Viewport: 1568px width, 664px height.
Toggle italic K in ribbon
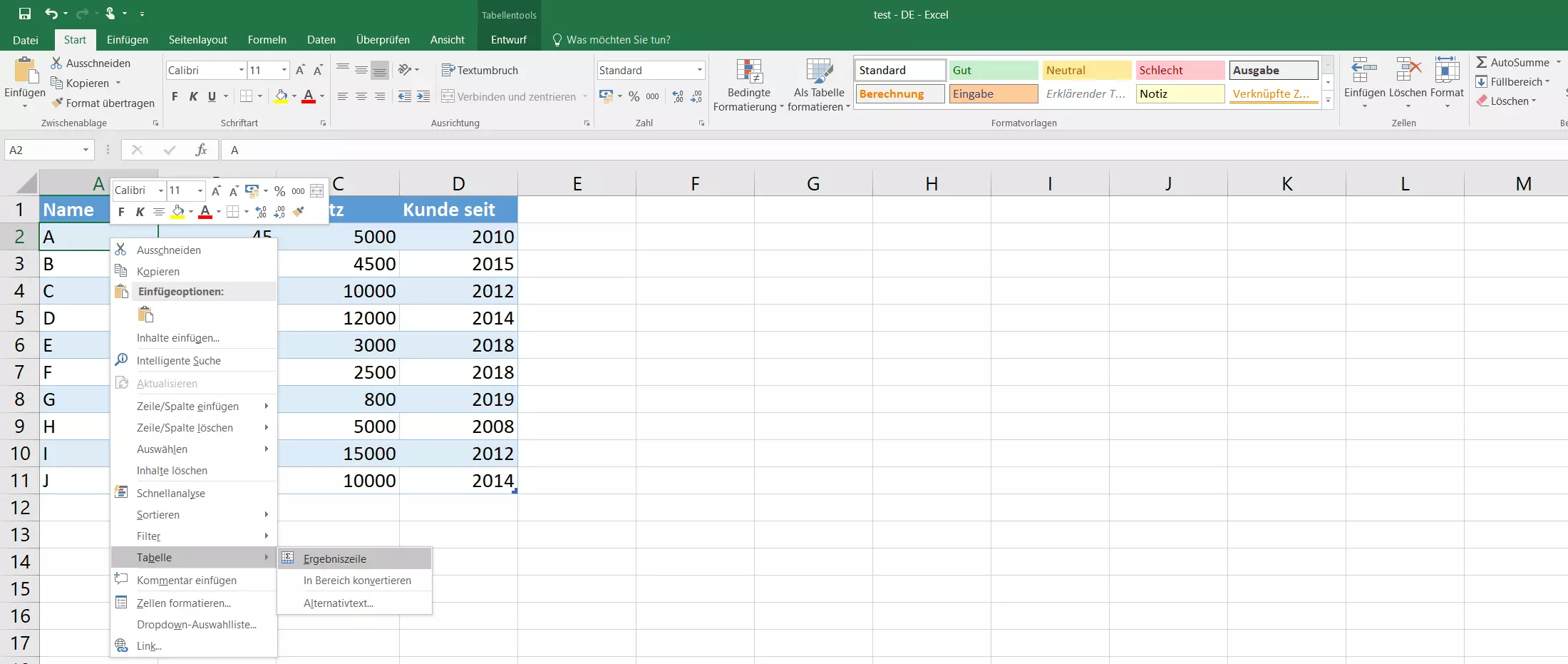(193, 96)
